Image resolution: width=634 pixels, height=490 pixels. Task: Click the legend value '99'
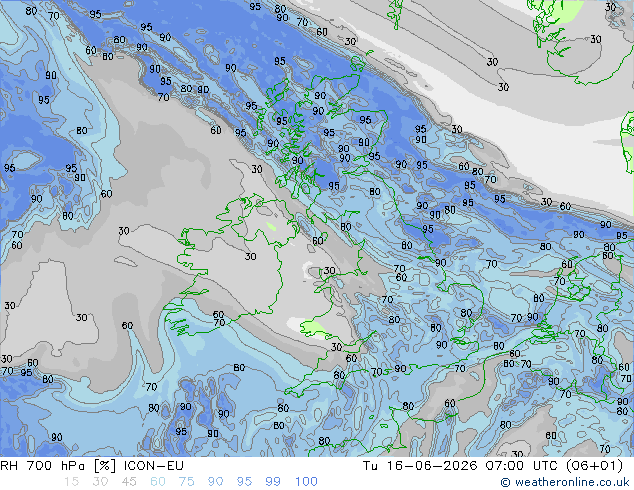tap(273, 482)
